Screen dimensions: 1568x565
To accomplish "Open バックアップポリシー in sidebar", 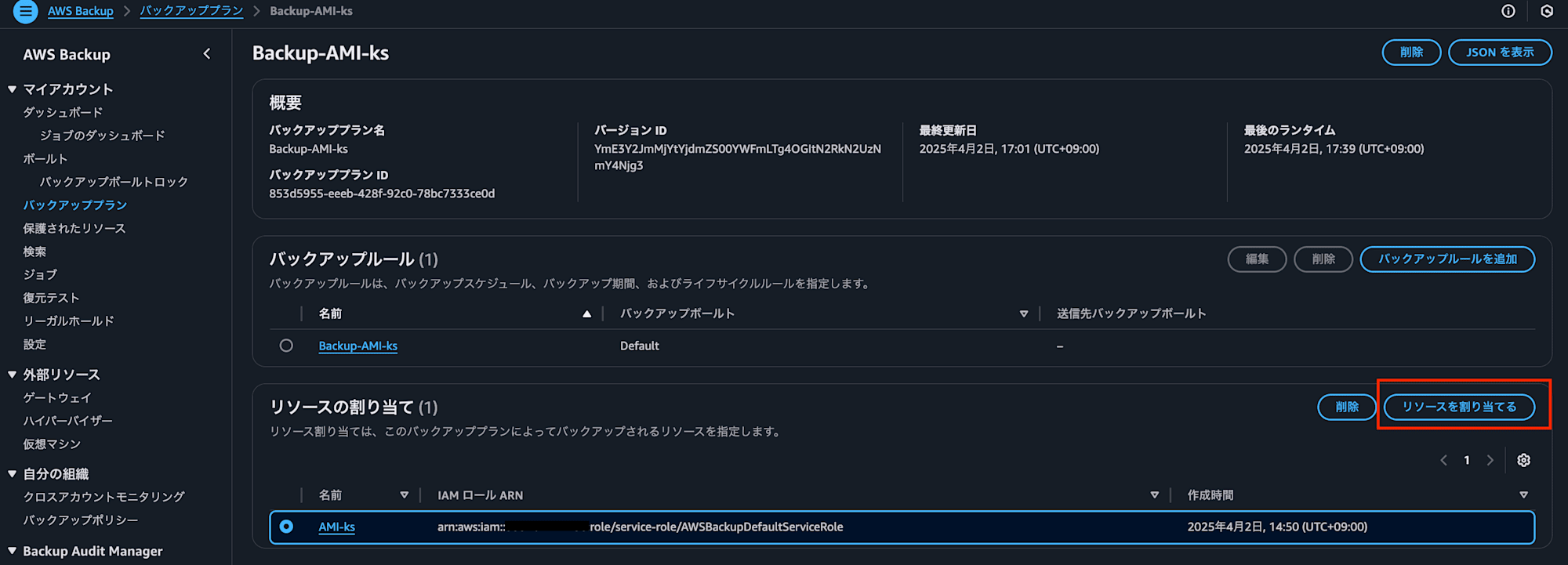I will [81, 520].
